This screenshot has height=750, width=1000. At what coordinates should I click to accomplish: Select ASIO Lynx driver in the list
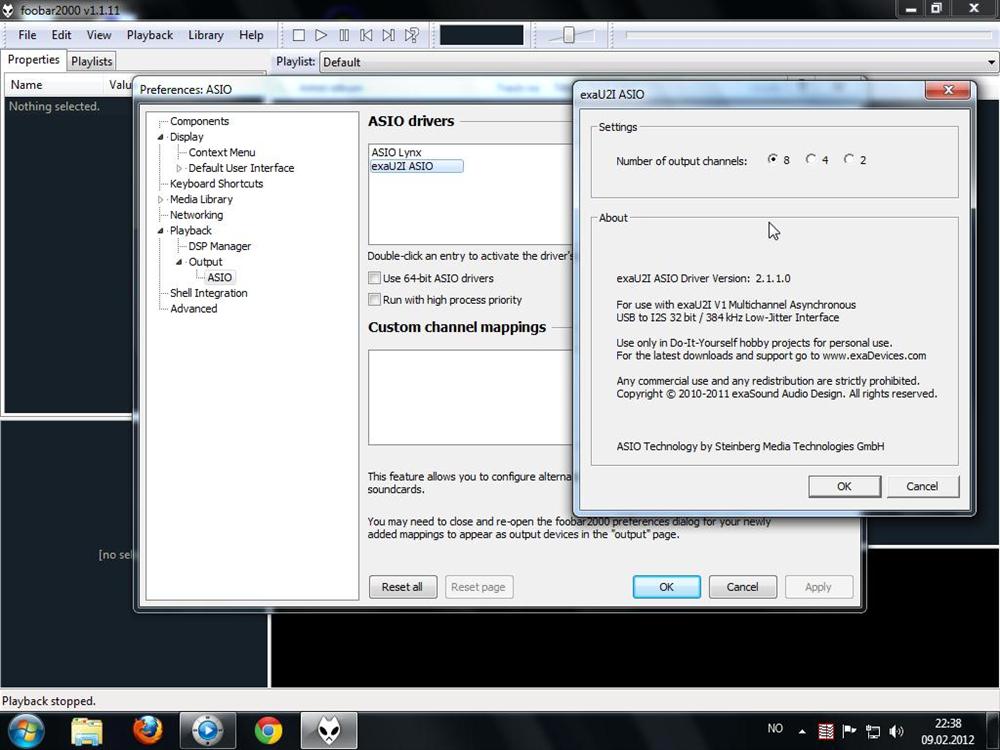(x=397, y=152)
